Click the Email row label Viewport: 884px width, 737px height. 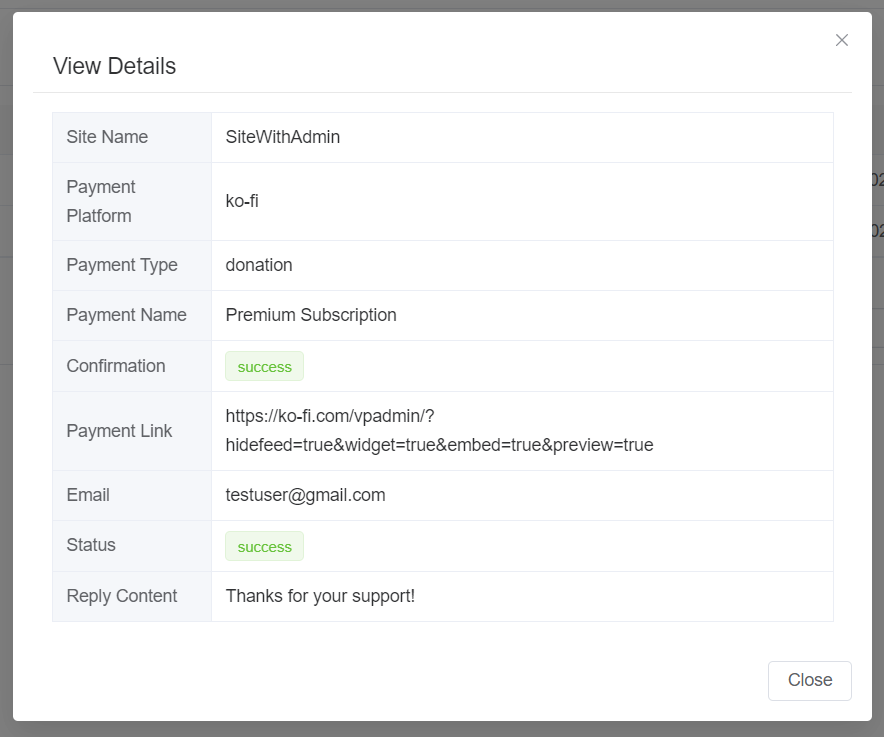[88, 494]
